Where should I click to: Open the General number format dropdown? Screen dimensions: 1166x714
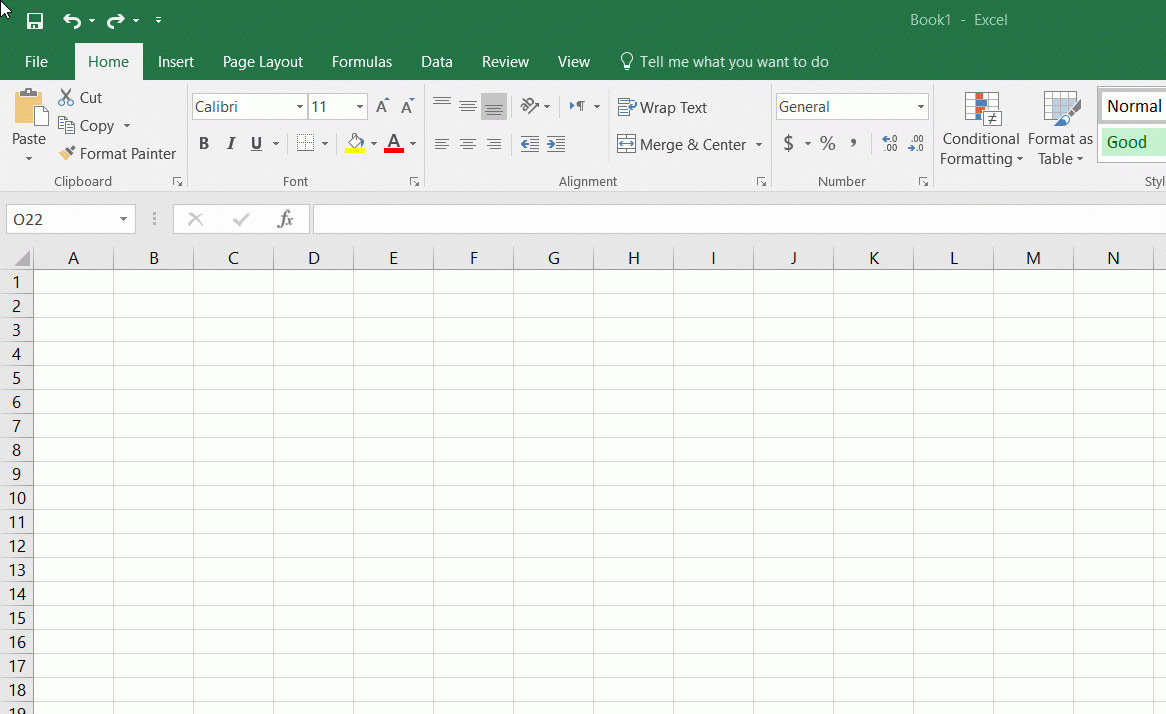(920, 106)
